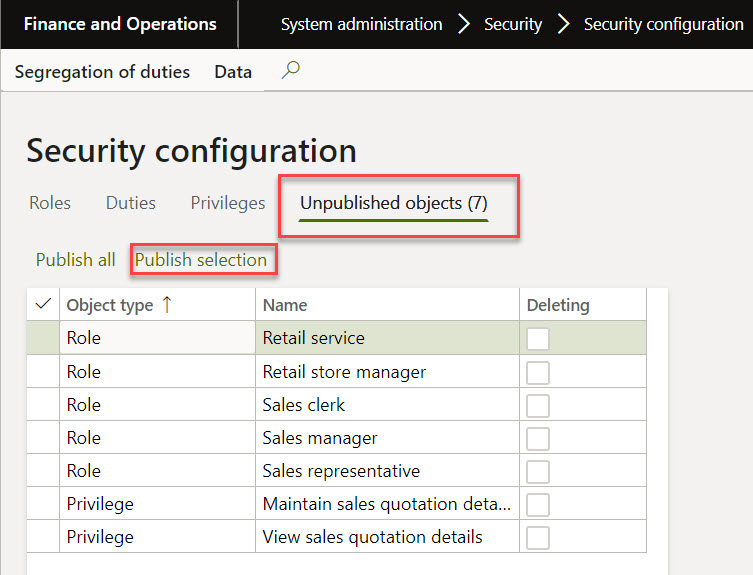
Task: Toggle Deleting checkbox for Sales clerk
Action: (x=538, y=405)
